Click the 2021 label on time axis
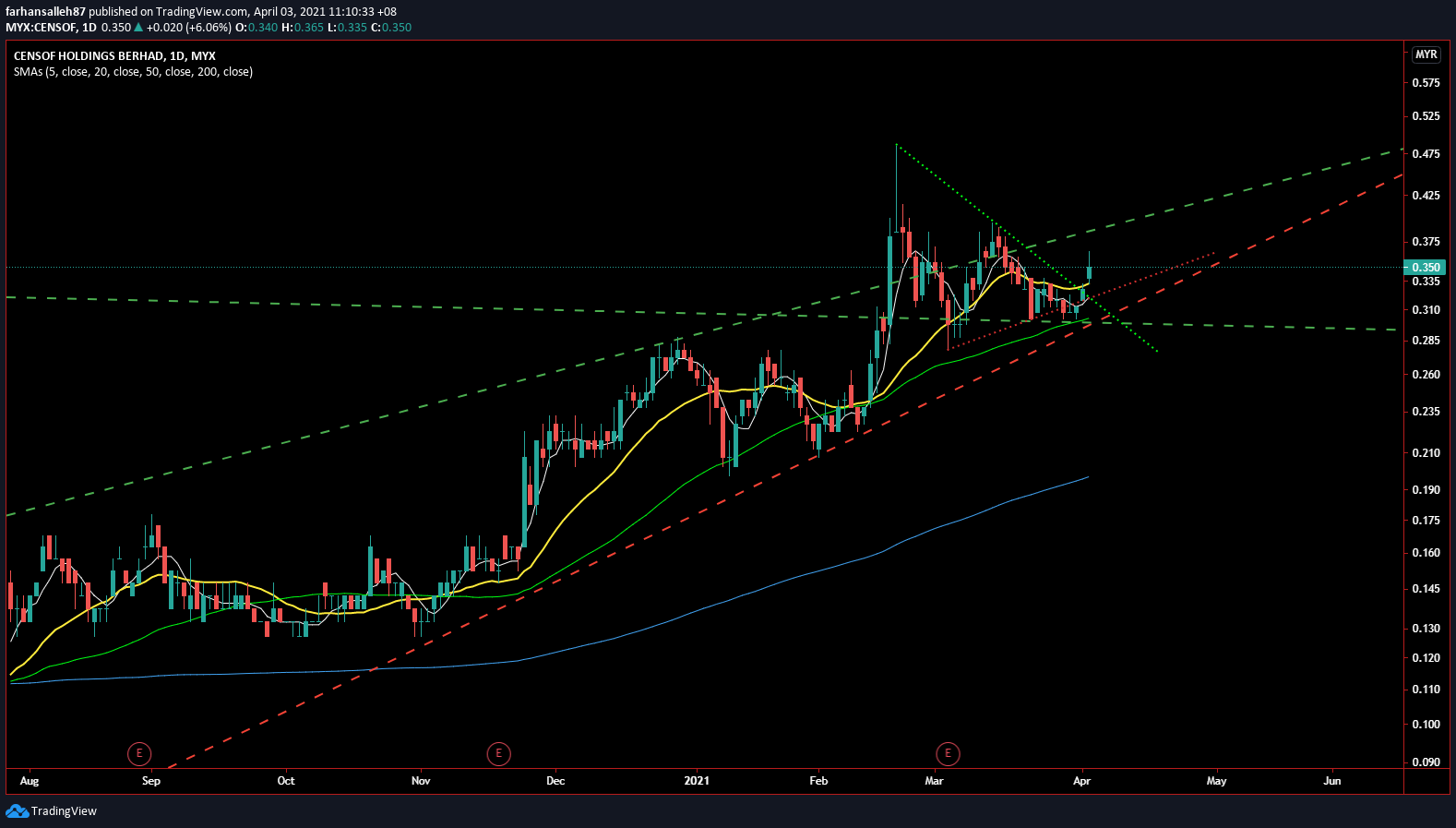The image size is (1456, 828). point(697,781)
